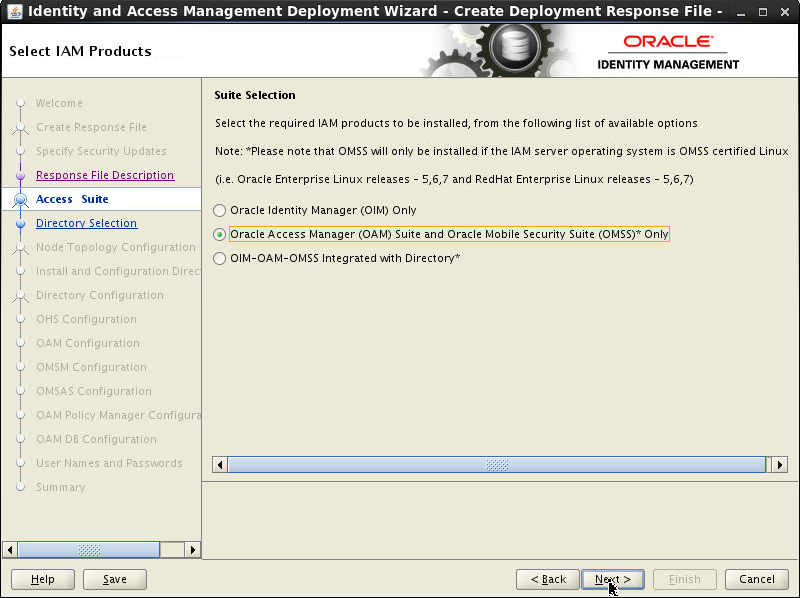Click the Create Response File step label
This screenshot has height=598, width=800.
click(x=91, y=127)
